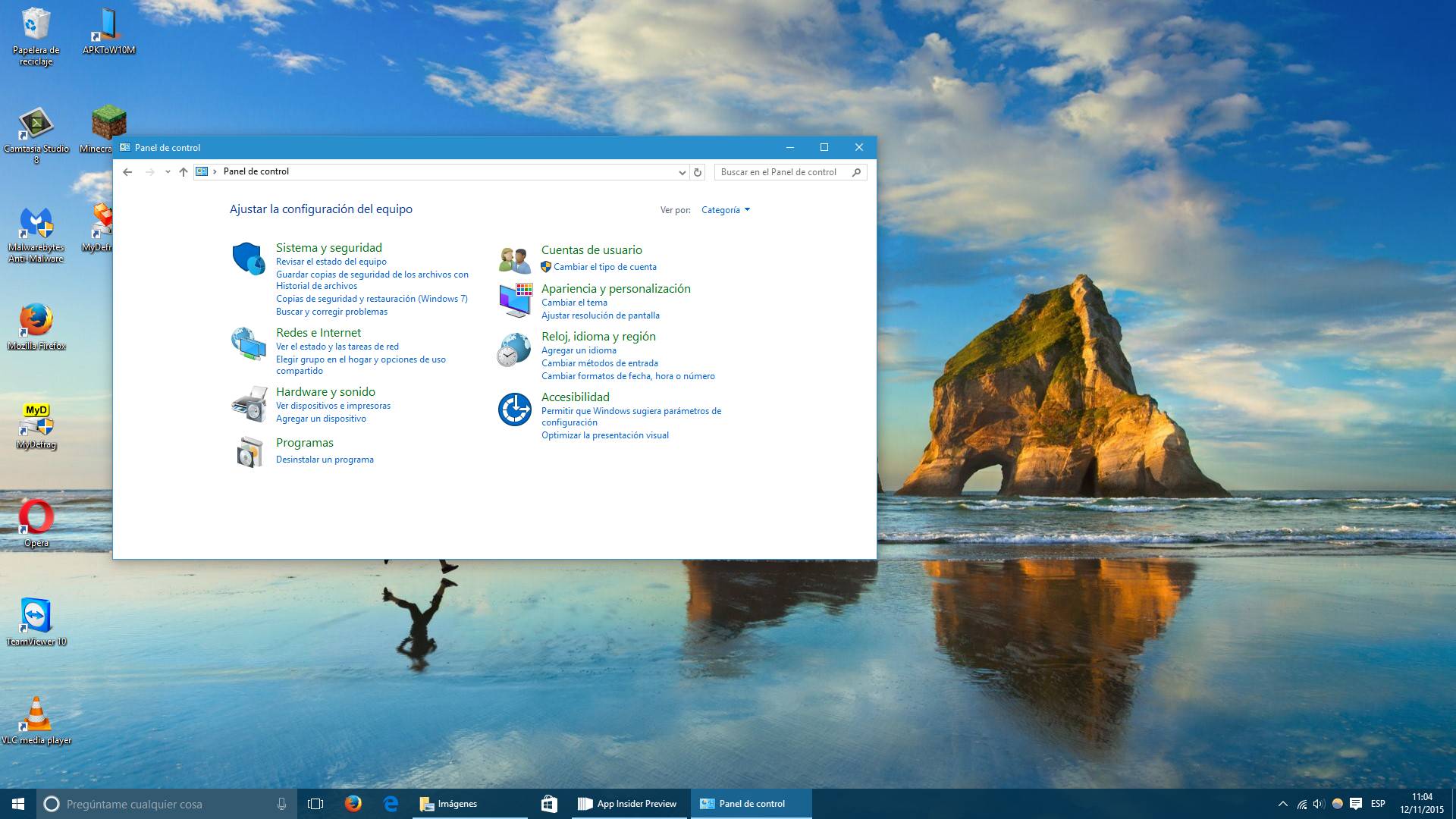The image size is (1456, 819).
Task: Open the Sistema y seguridad shield icon
Action: [248, 258]
